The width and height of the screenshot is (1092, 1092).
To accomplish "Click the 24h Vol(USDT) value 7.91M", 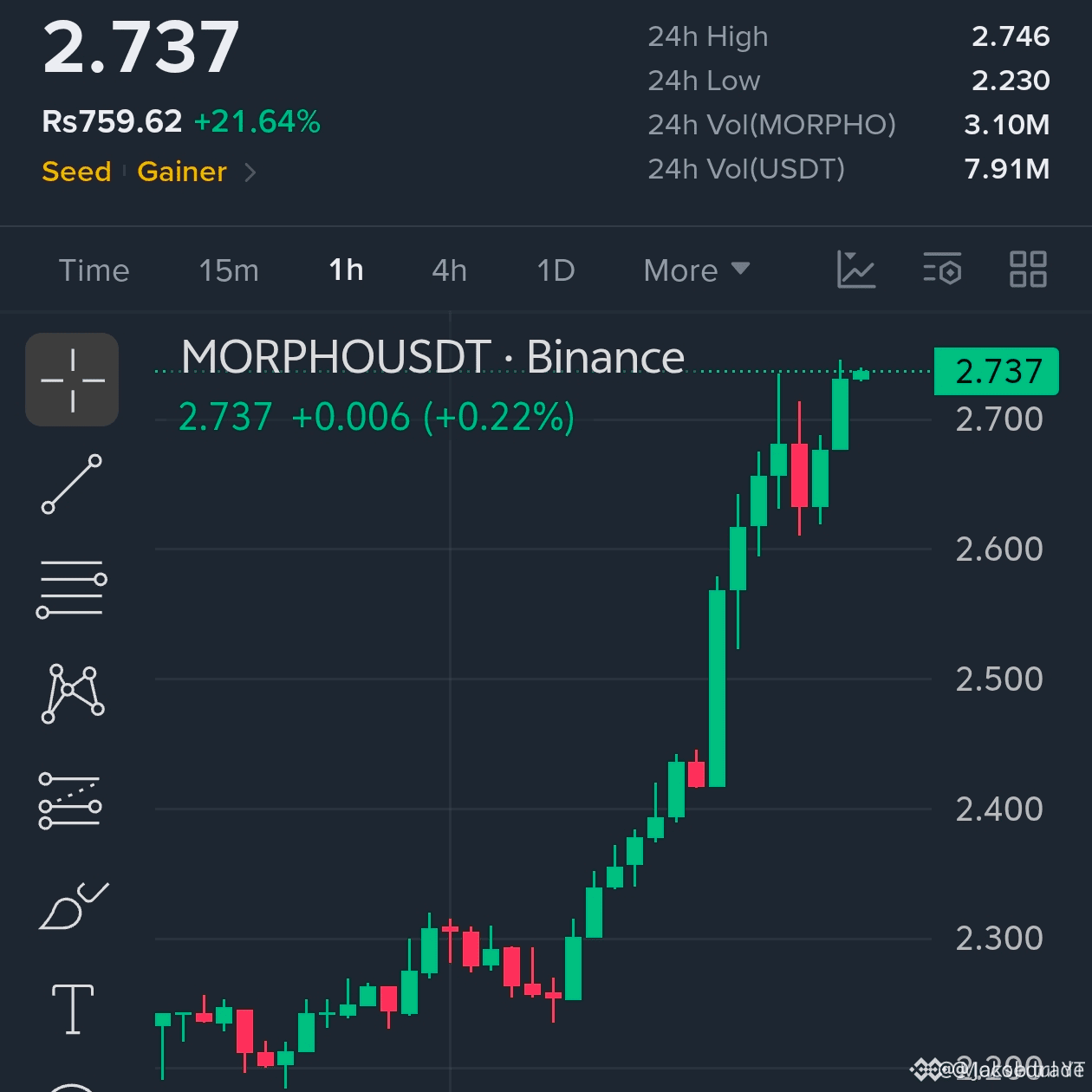I will 1007,169.
